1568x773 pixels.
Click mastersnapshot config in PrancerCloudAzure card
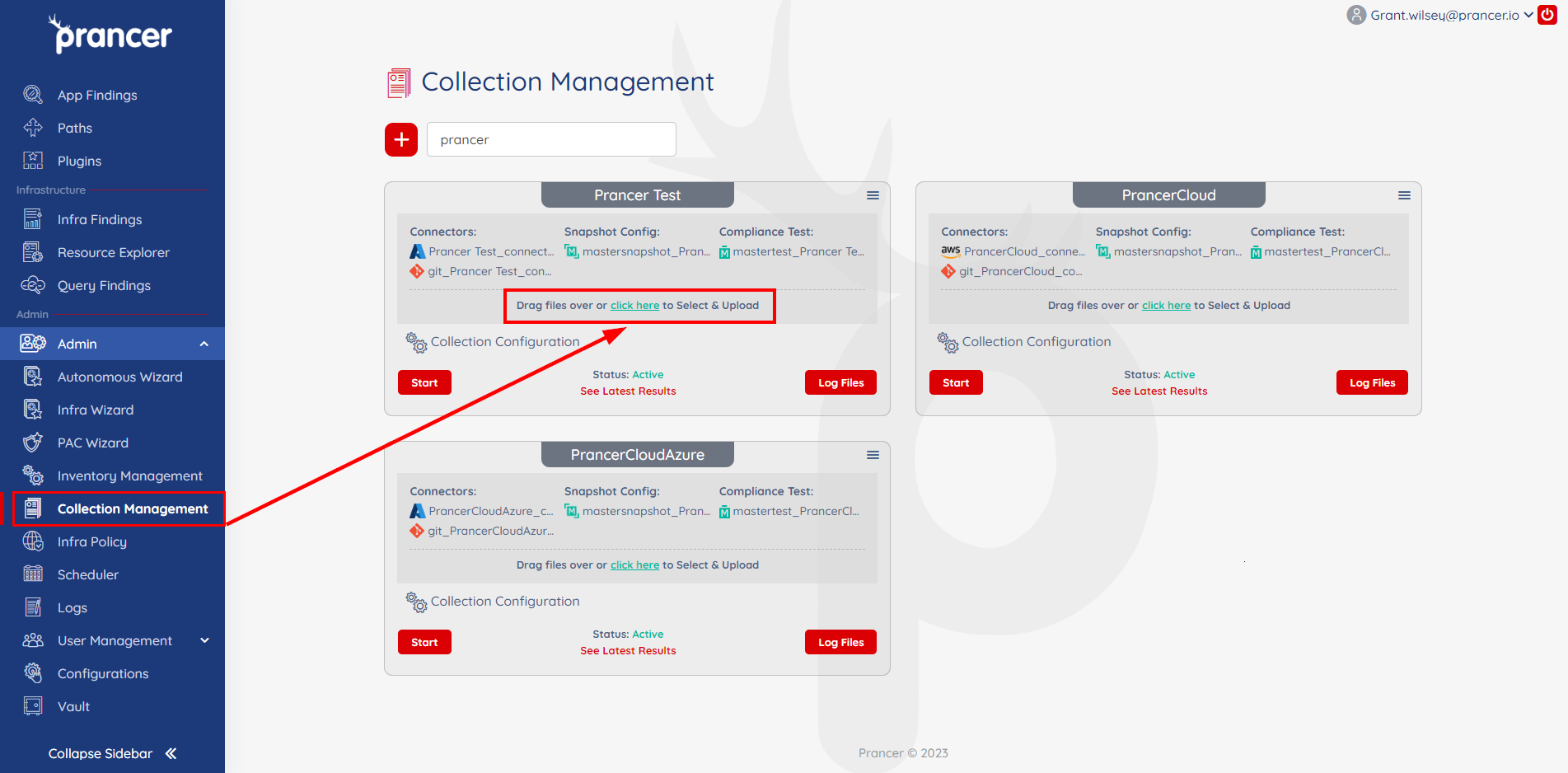pos(637,511)
